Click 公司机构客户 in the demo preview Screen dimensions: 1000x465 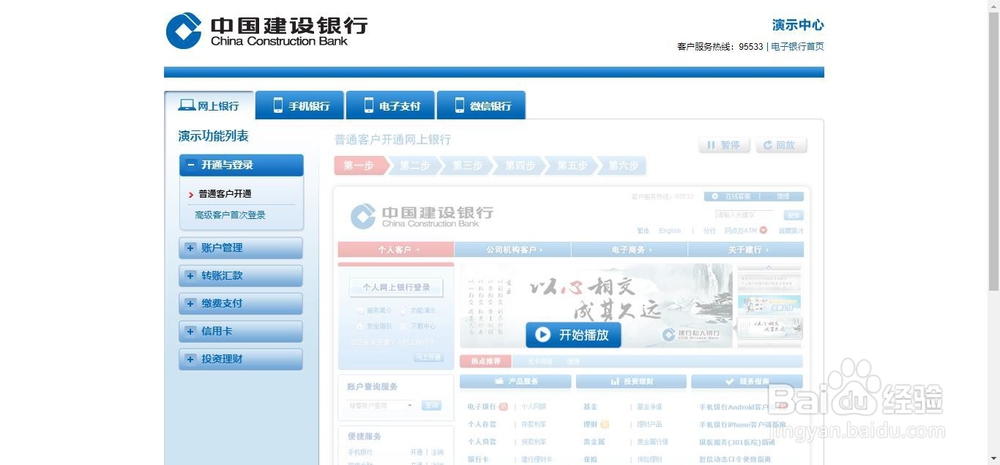pyautogui.click(x=513, y=250)
